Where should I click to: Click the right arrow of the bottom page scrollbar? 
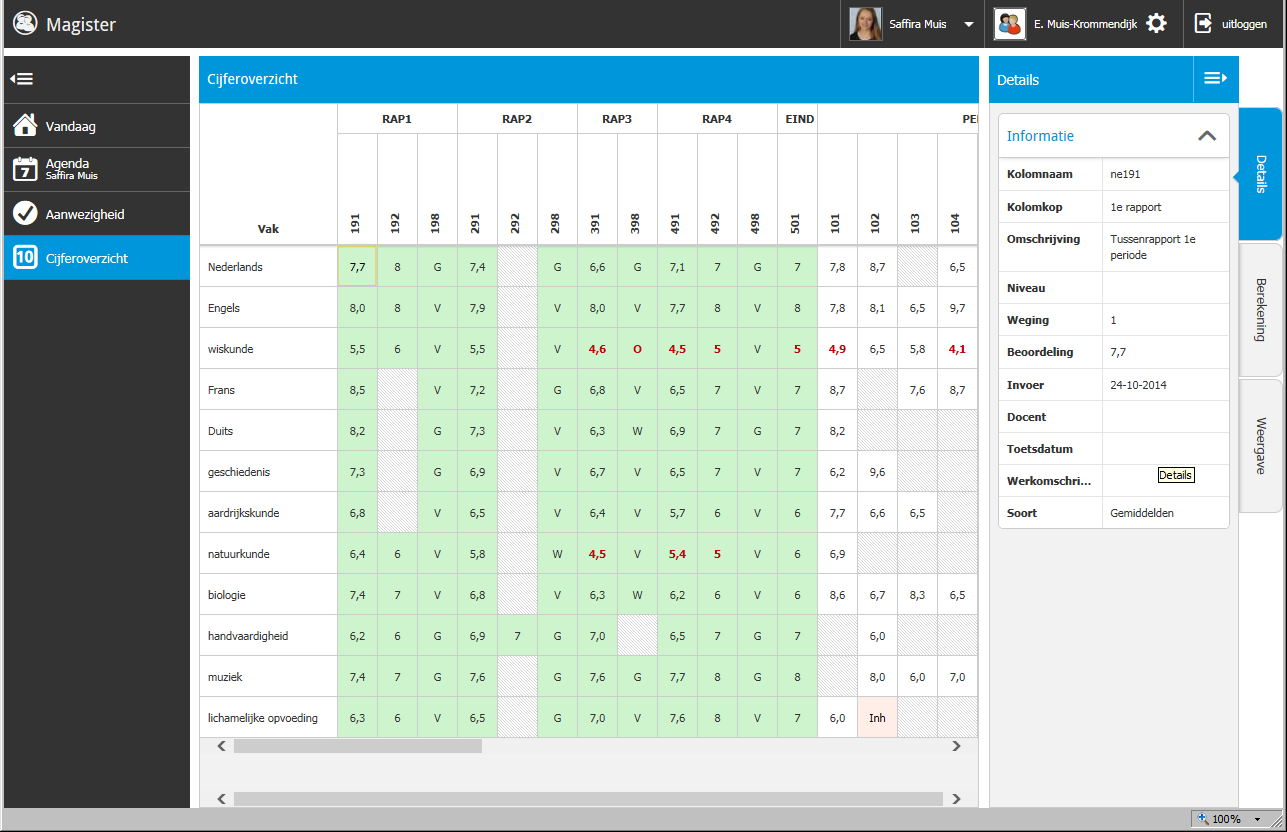click(x=956, y=799)
